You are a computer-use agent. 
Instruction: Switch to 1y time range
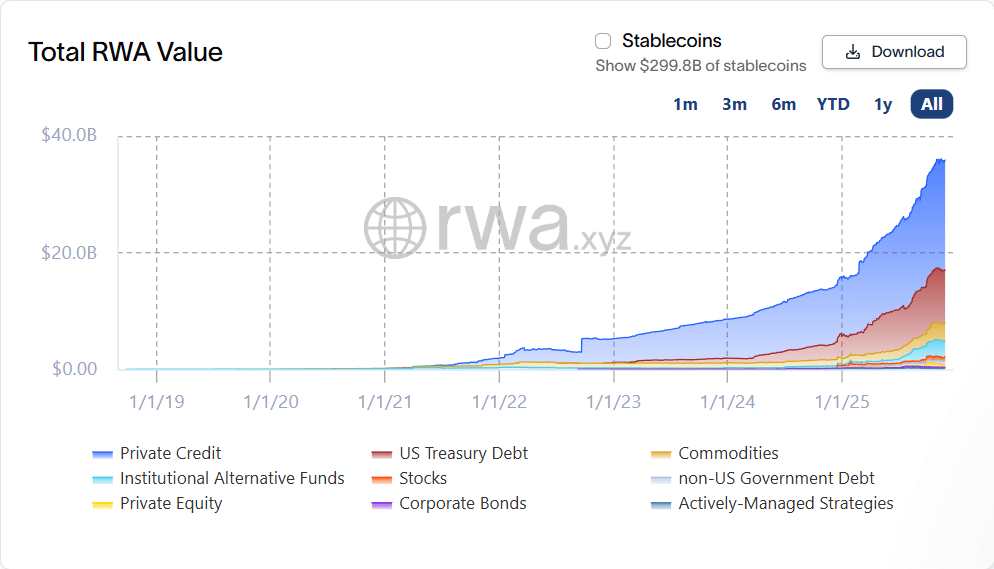pyautogui.click(x=882, y=104)
